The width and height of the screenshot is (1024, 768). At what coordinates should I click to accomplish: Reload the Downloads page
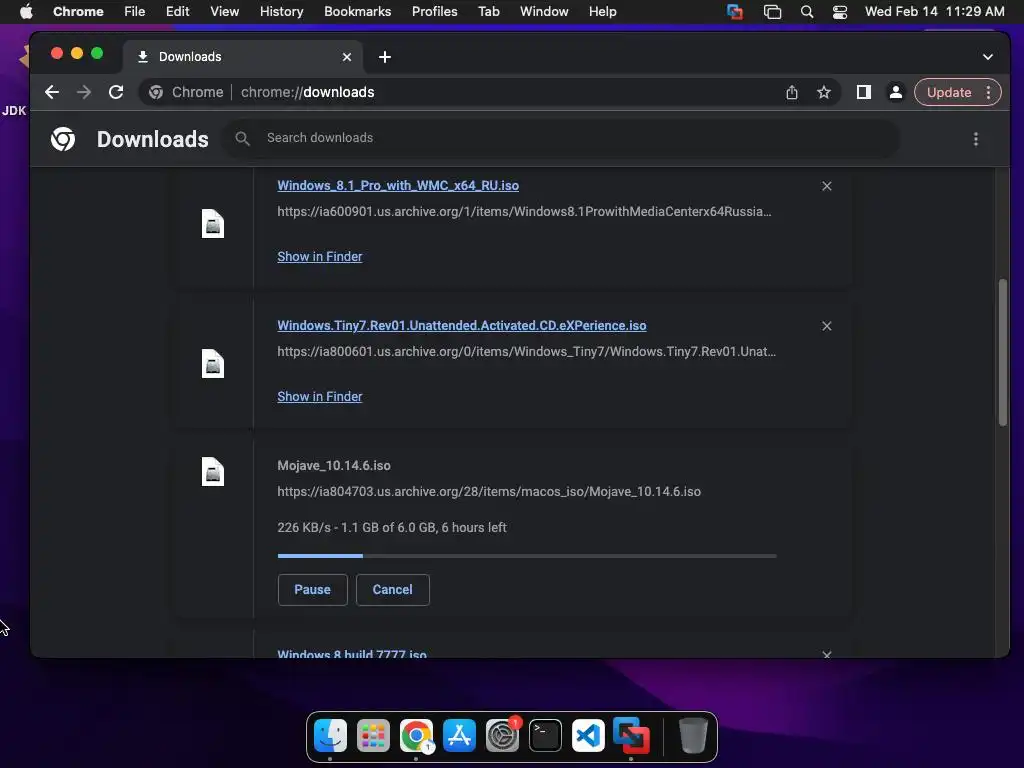click(116, 92)
